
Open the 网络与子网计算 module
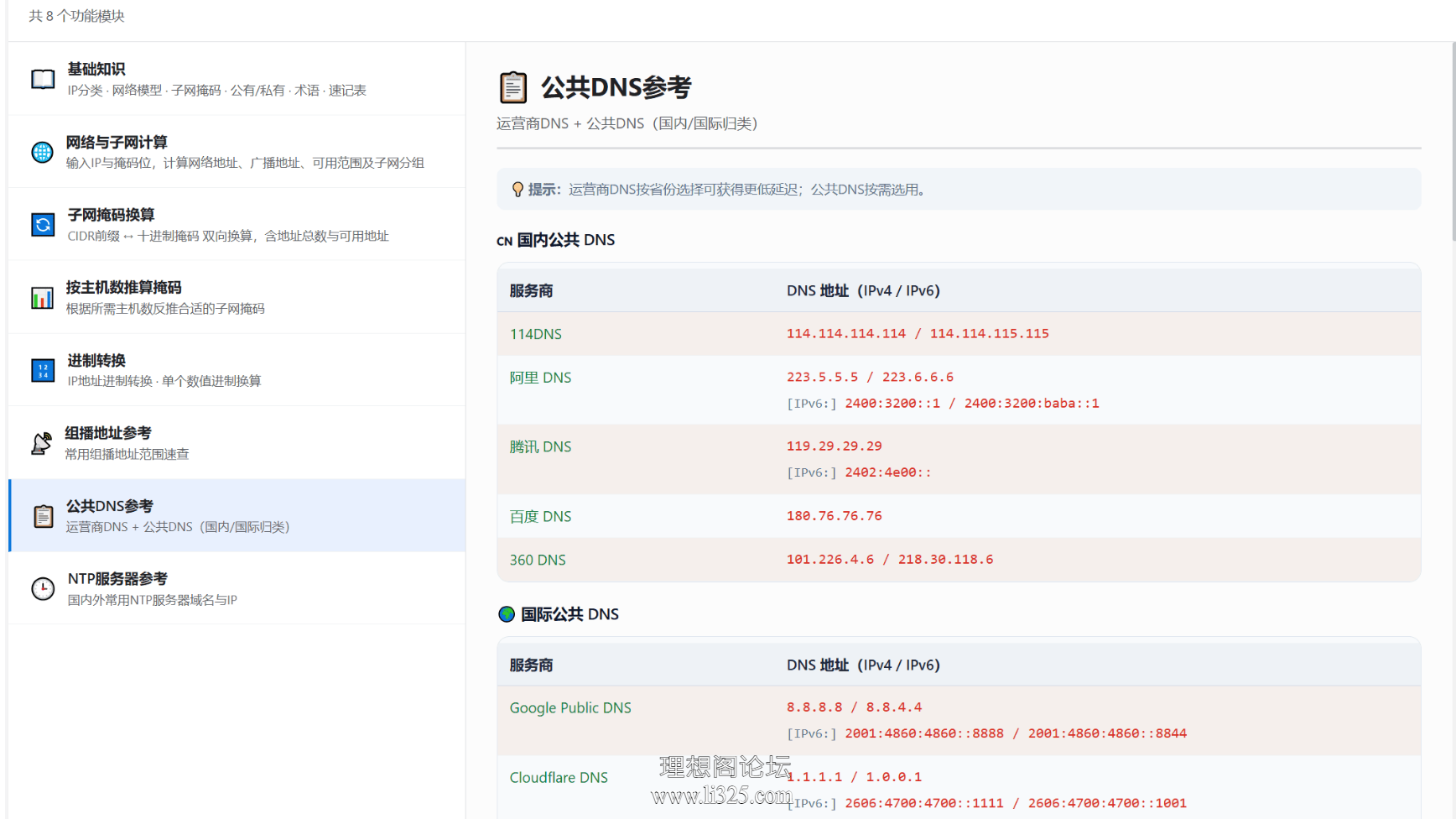237,152
